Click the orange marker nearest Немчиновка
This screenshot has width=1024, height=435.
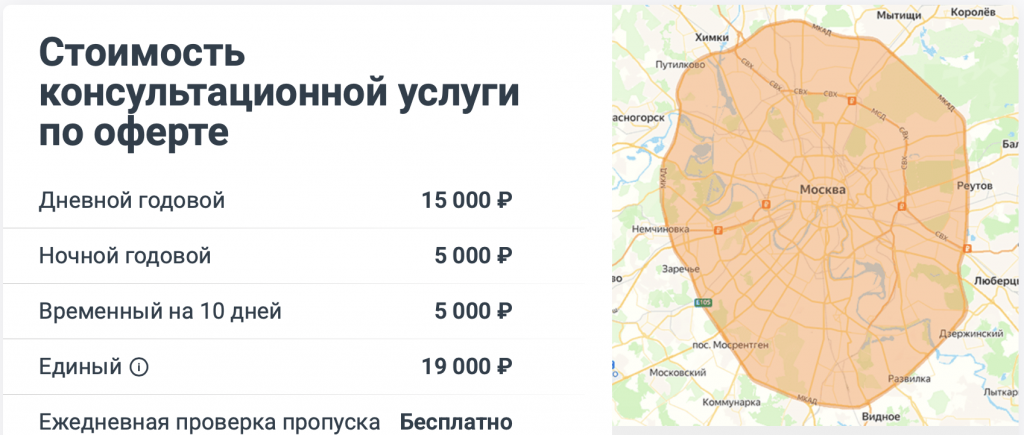tap(718, 230)
